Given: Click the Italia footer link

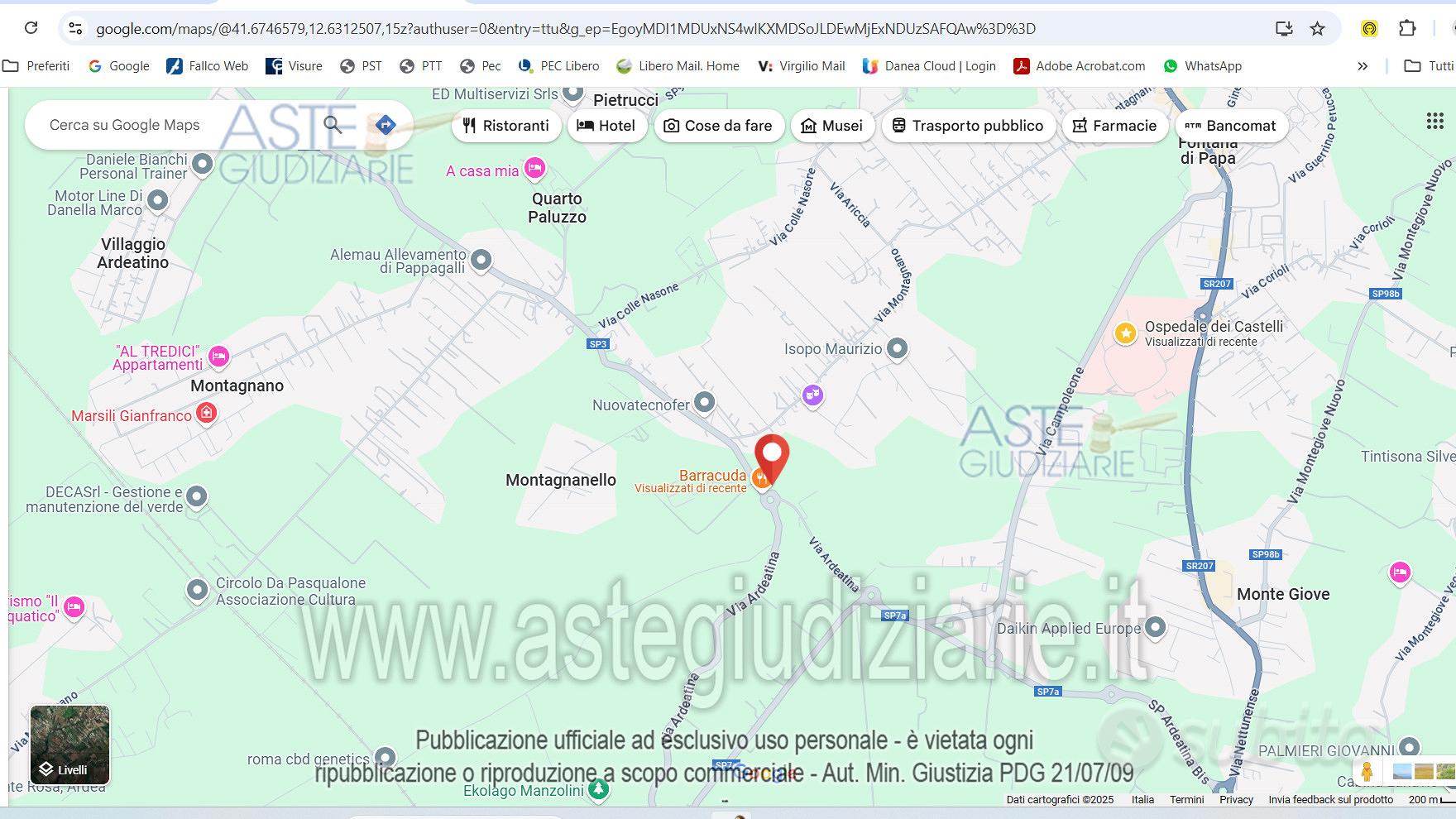Looking at the screenshot, I should pos(1142,799).
